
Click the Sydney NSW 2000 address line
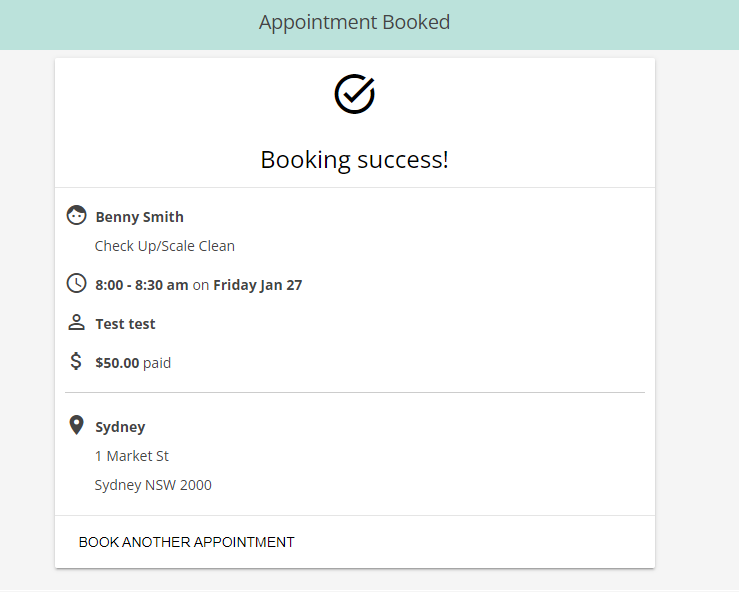click(153, 485)
